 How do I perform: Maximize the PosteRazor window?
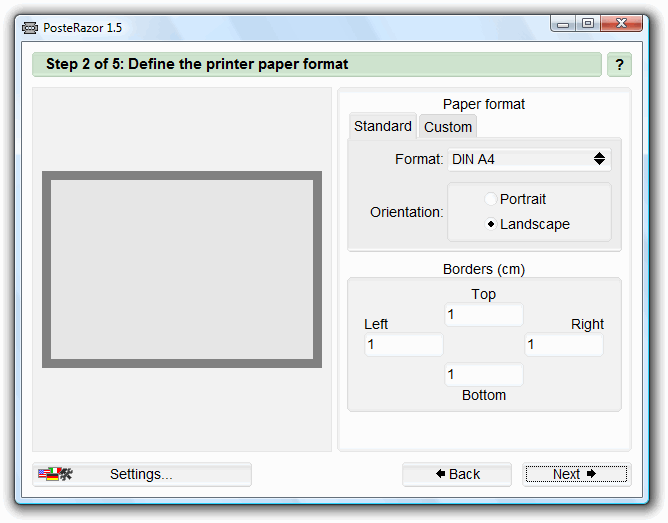click(587, 23)
